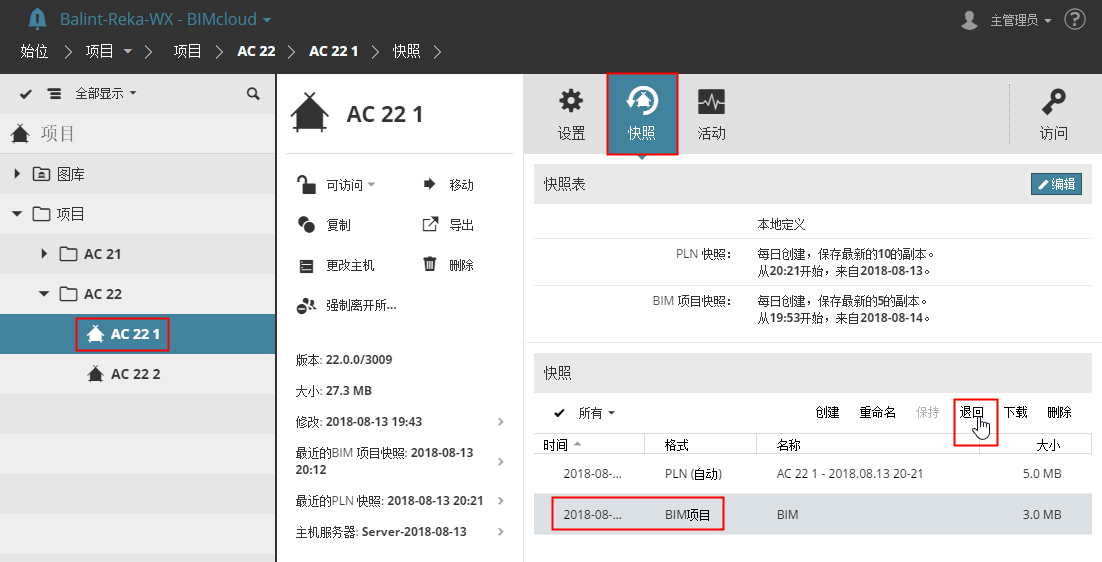This screenshot has width=1102, height=562.
Task: Open the 可访问 access dropdown
Action: [350, 185]
